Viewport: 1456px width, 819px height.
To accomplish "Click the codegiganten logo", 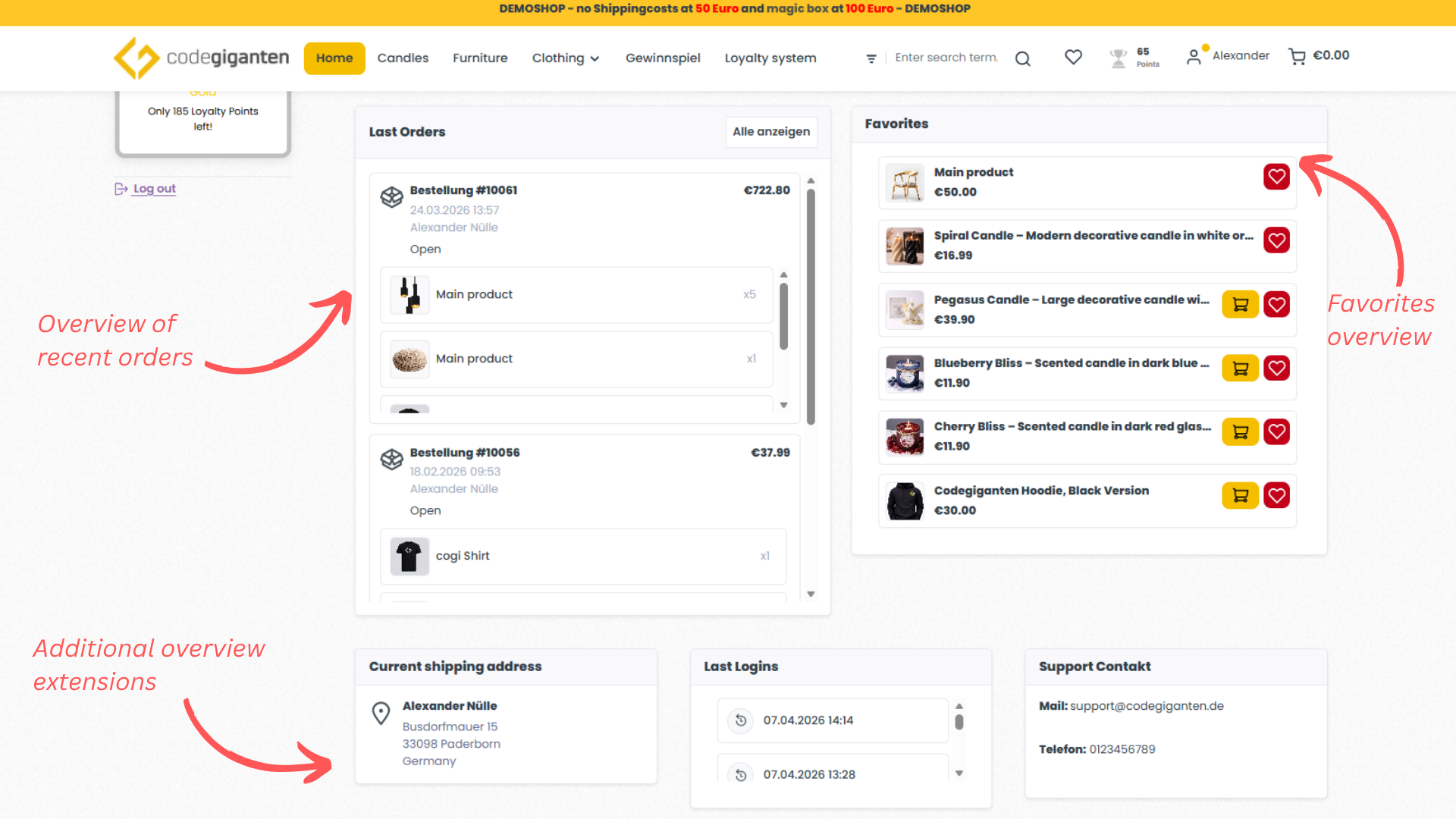I will [201, 58].
